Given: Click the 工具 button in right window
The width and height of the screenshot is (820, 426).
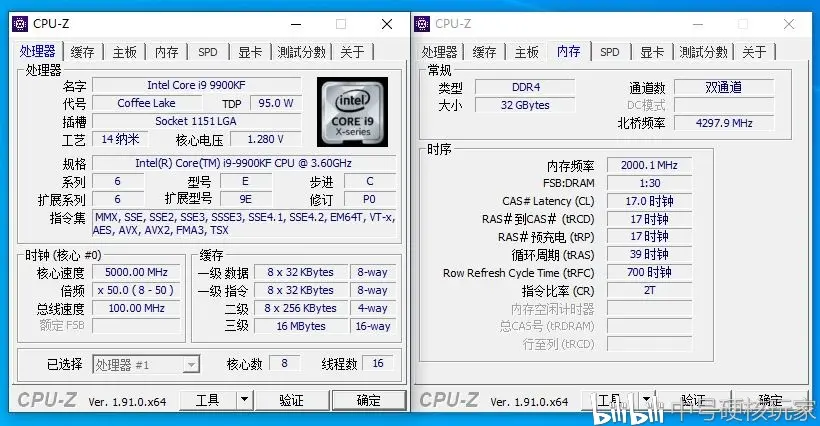Looking at the screenshot, I should [610, 400].
